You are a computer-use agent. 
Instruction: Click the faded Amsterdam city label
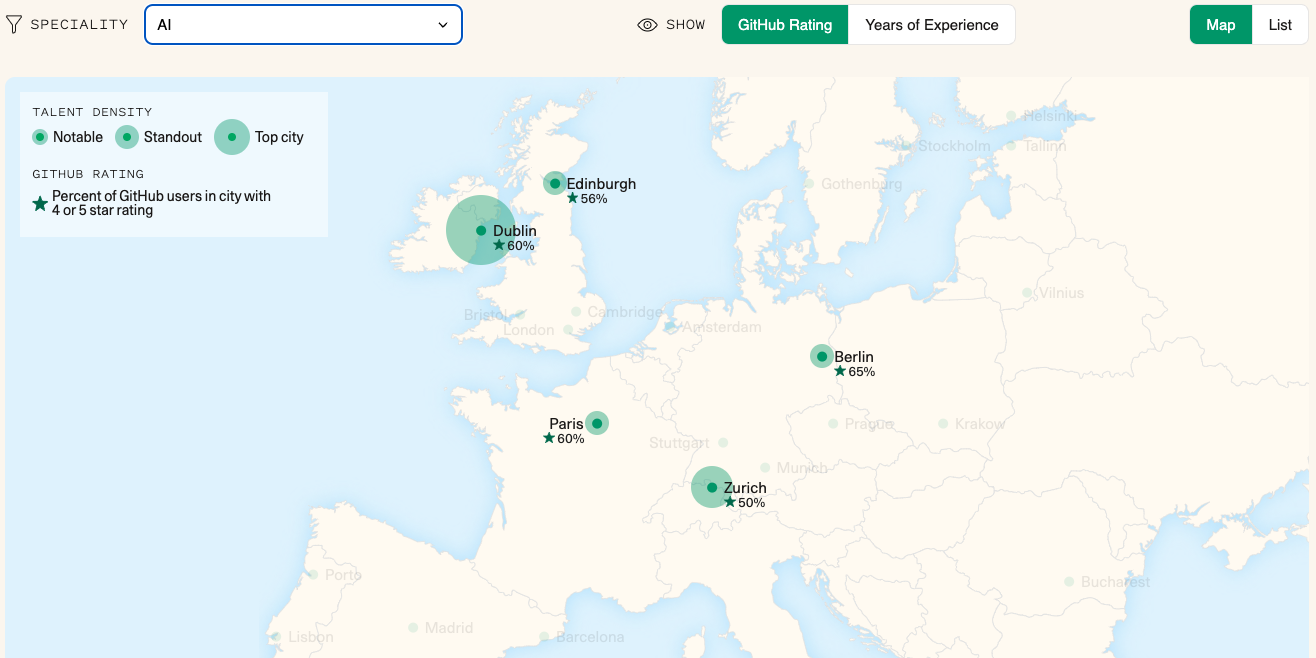click(x=721, y=327)
